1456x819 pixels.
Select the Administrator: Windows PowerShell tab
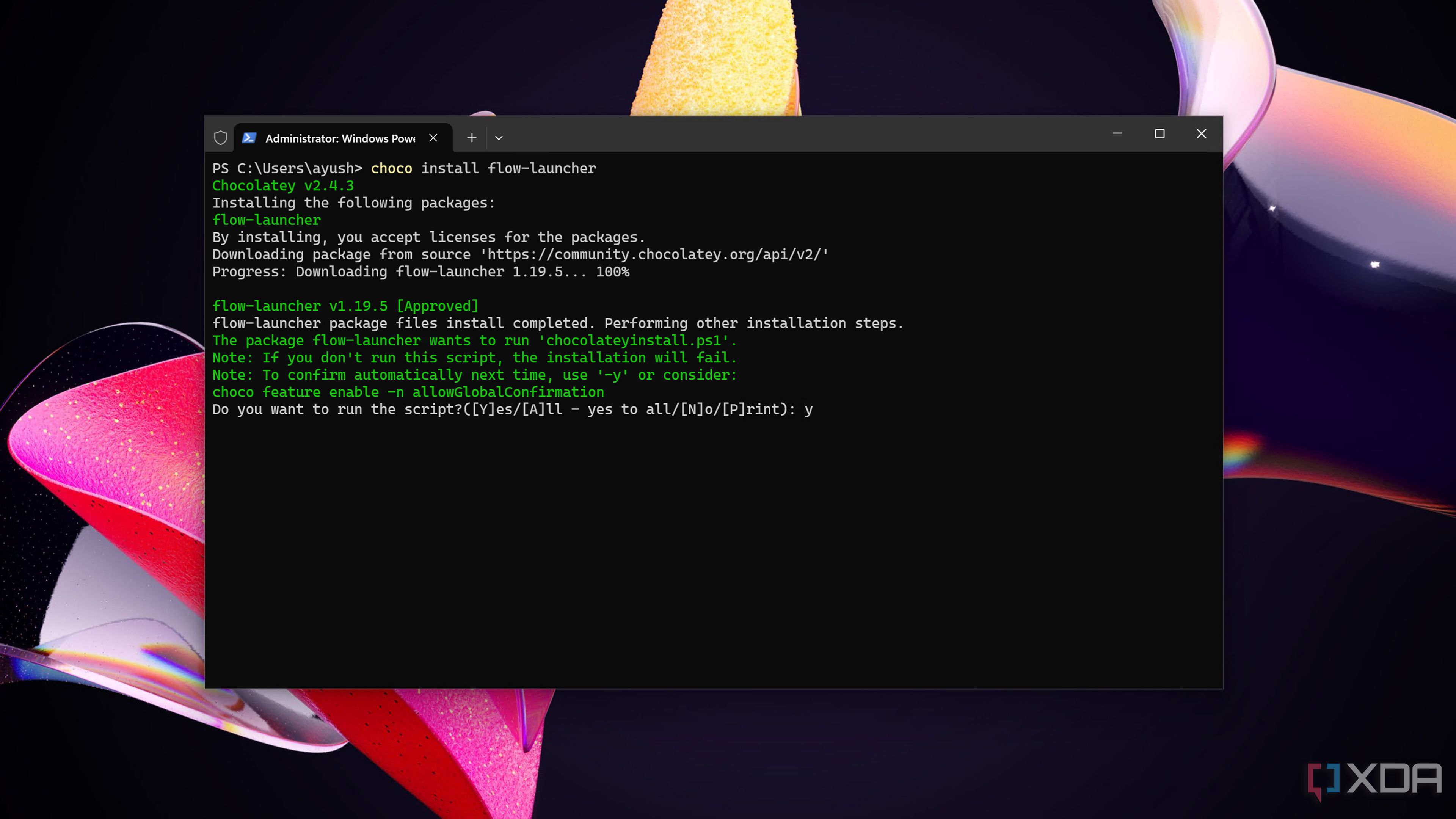(342, 138)
